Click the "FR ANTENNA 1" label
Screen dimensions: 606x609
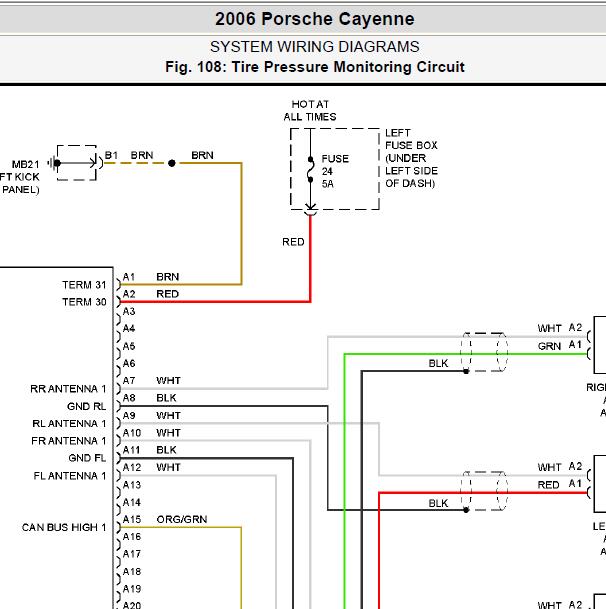click(x=68, y=441)
